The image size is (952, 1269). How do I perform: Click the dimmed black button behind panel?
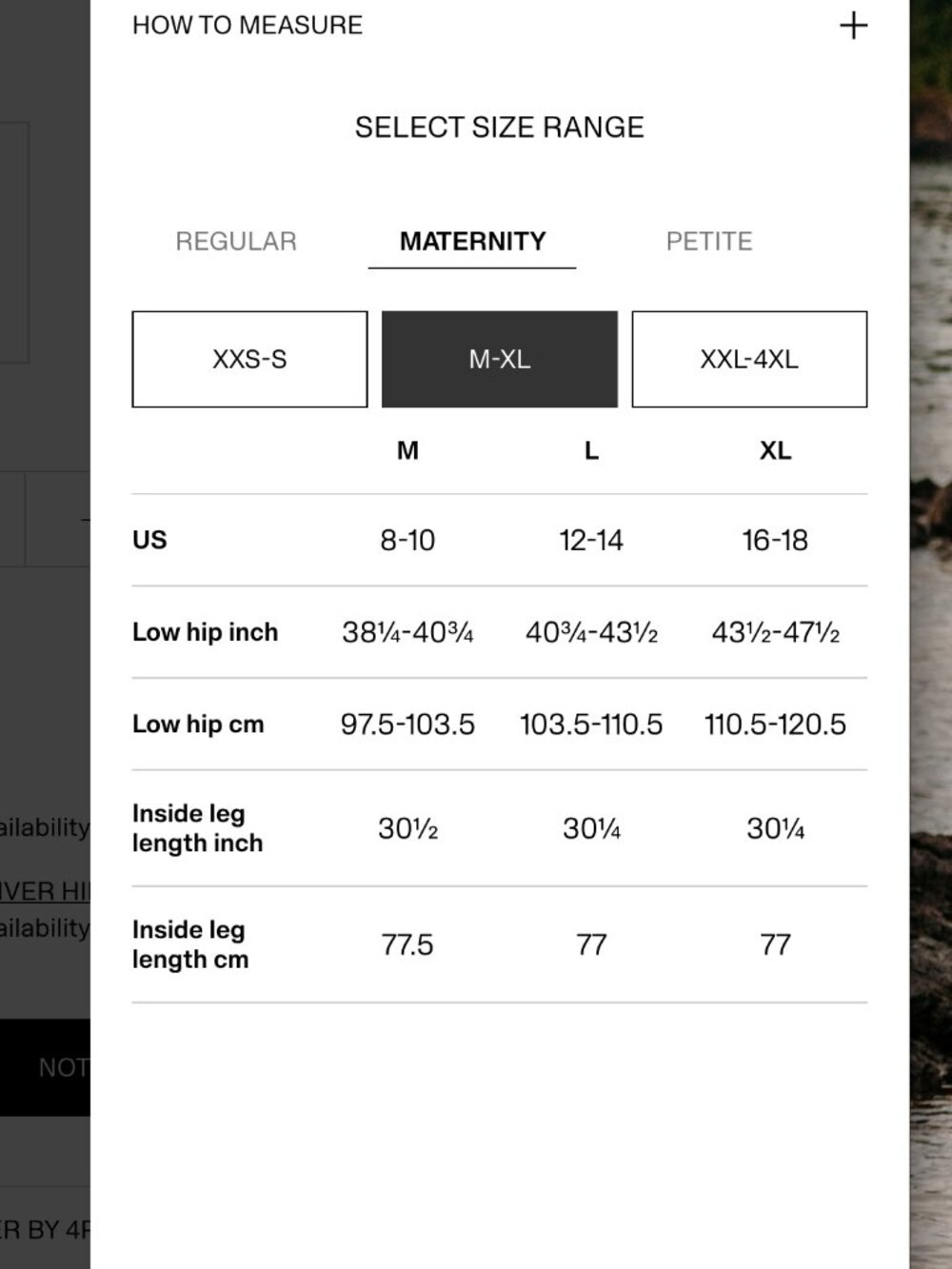pos(45,1067)
